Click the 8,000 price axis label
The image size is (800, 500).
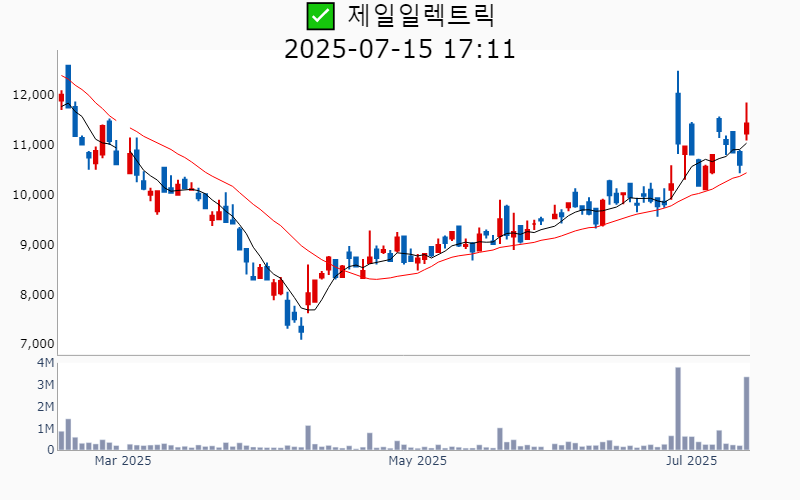click(37, 295)
